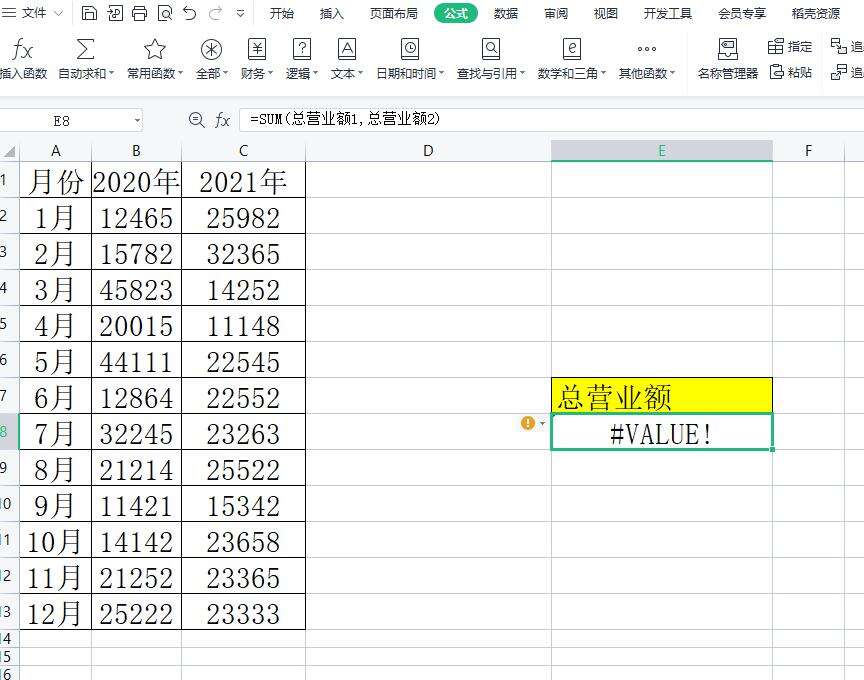Switch to the 审阅 tab
Image resolution: width=864 pixels, height=680 pixels.
click(x=555, y=13)
